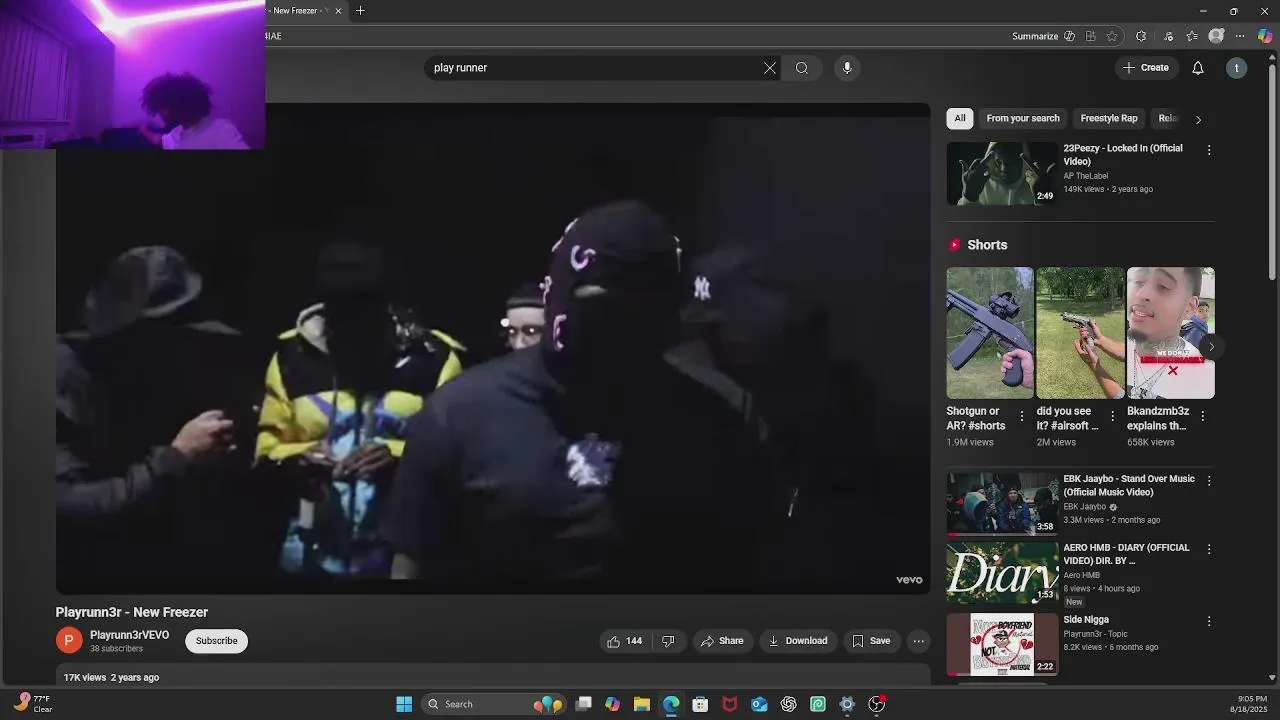Open EBK Jaaybo channel link
The width and height of the screenshot is (1280, 720).
tap(1085, 507)
